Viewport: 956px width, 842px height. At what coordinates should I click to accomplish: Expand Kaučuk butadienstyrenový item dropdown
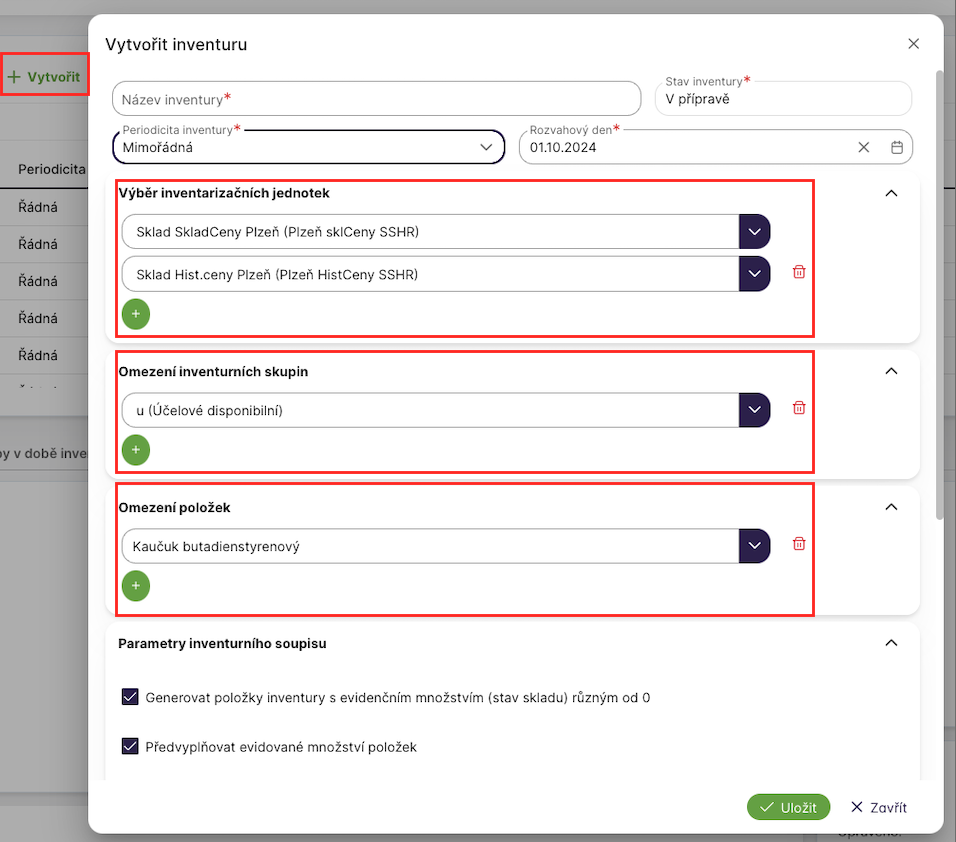[x=754, y=546]
